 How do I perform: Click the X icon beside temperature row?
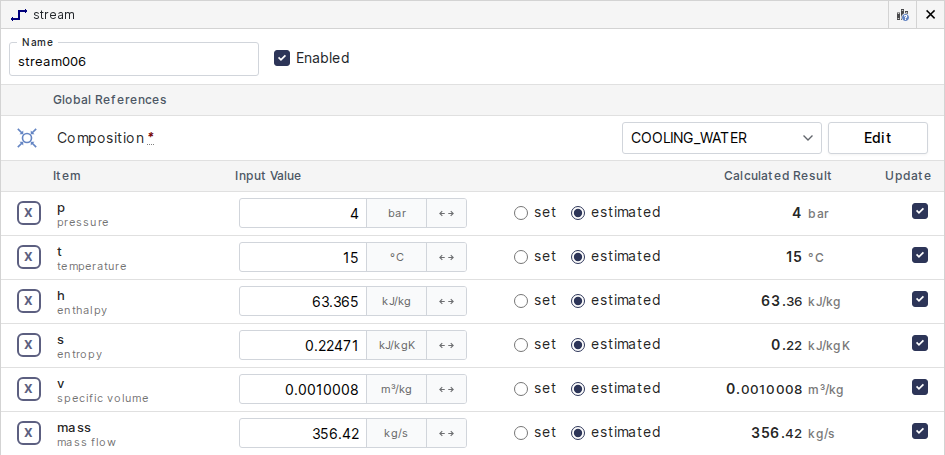29,257
